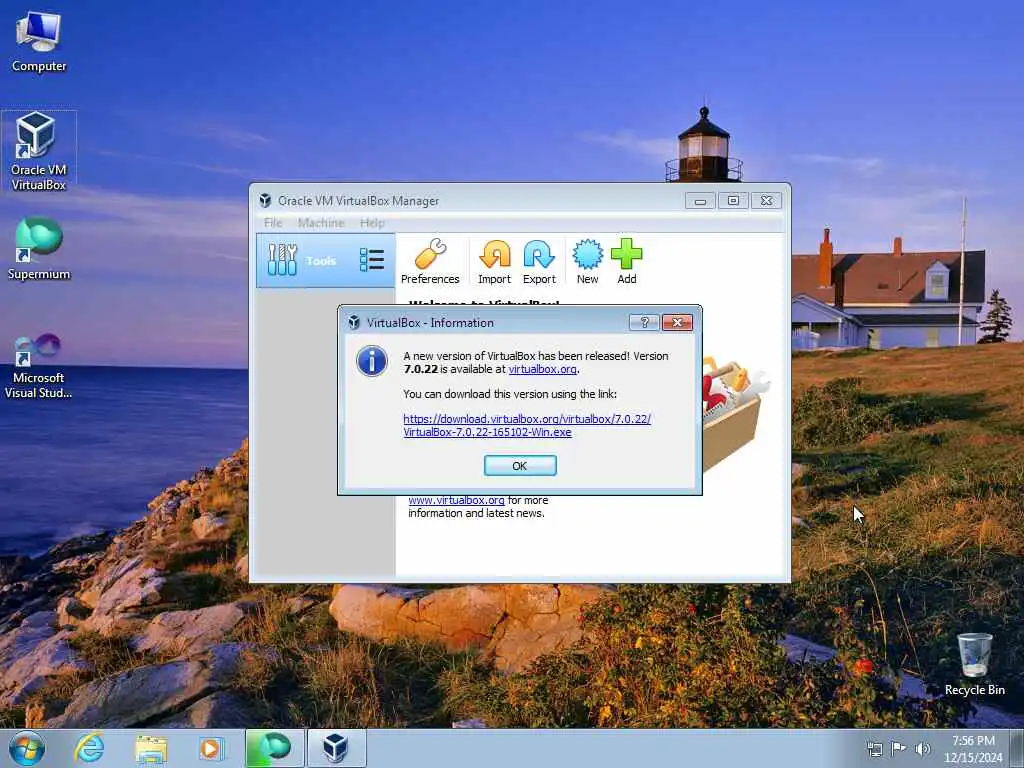The height and width of the screenshot is (768, 1024).
Task: Click the green Add machine icon
Action: 626,261
